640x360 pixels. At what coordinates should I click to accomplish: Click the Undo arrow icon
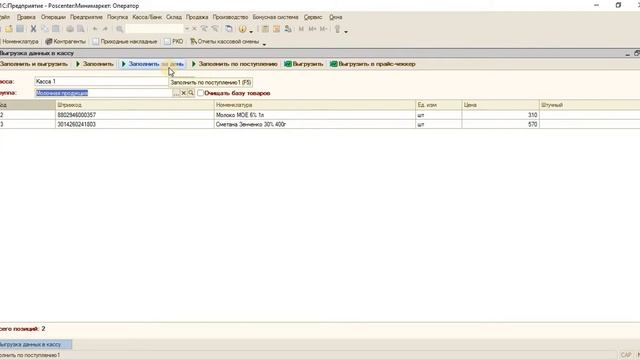(95, 29)
